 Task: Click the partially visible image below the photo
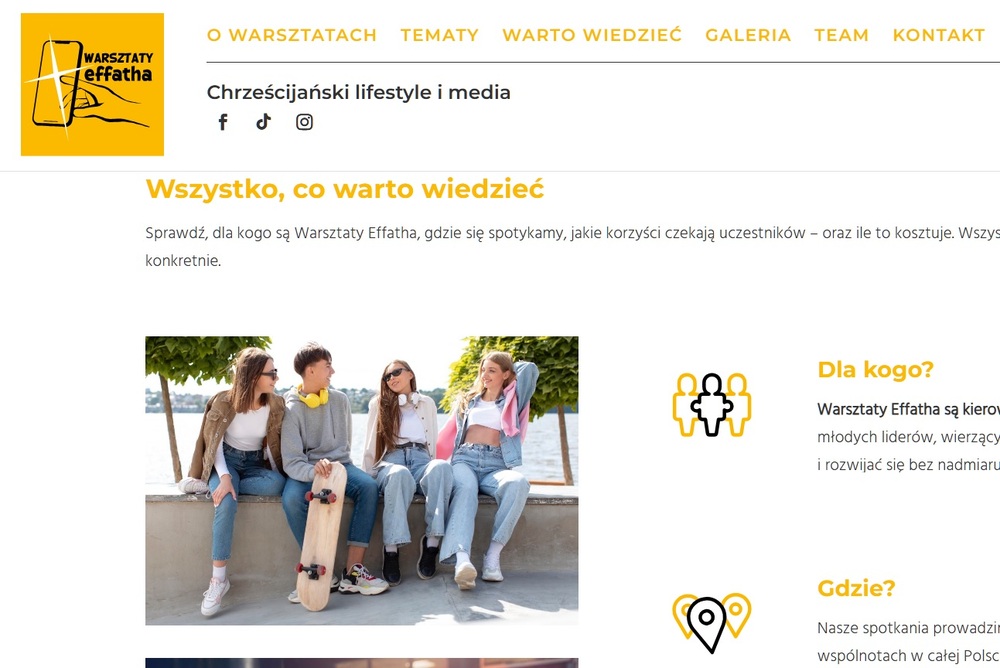pyautogui.click(x=362, y=663)
